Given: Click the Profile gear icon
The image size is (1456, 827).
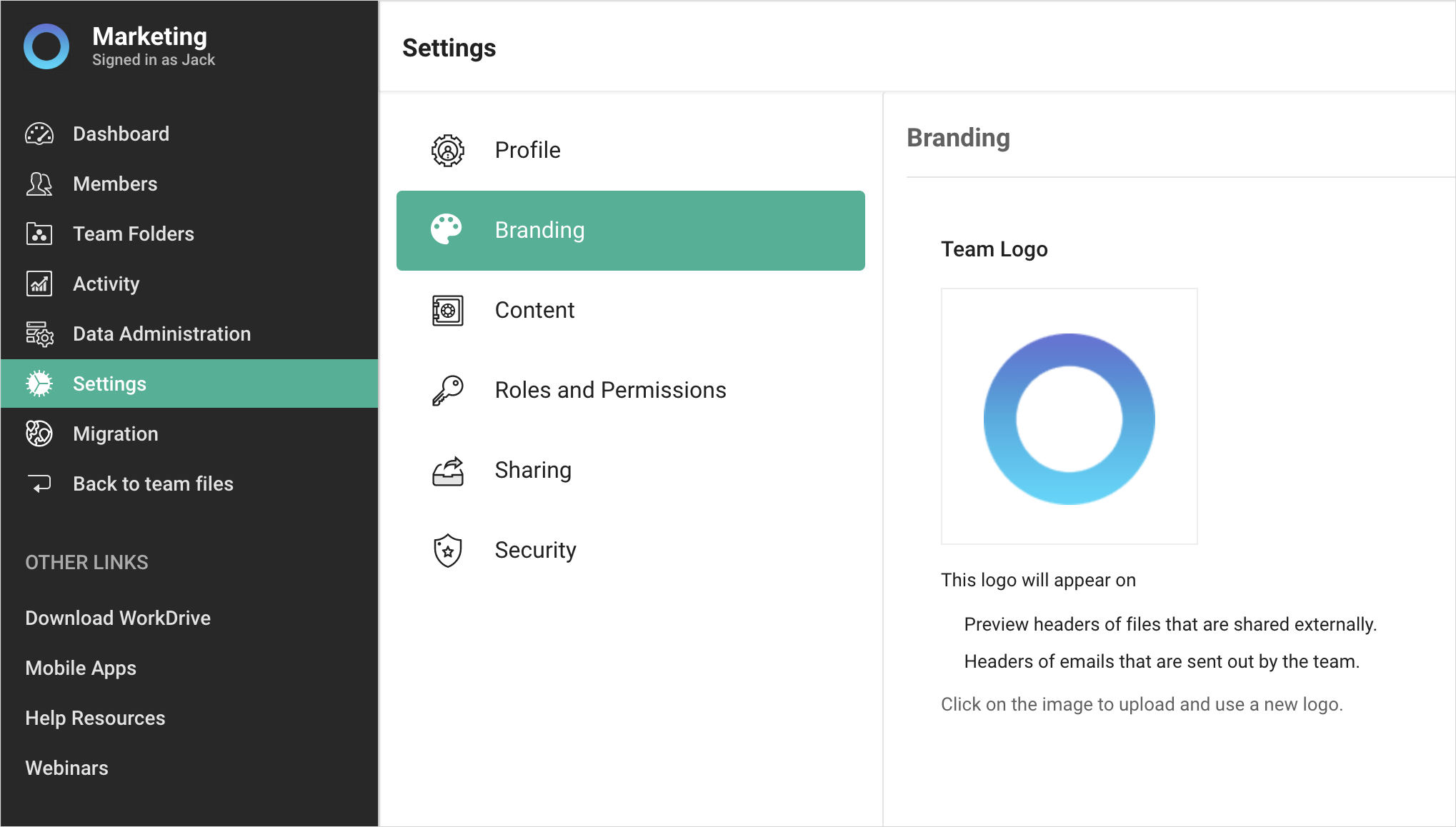Looking at the screenshot, I should pos(448,151).
